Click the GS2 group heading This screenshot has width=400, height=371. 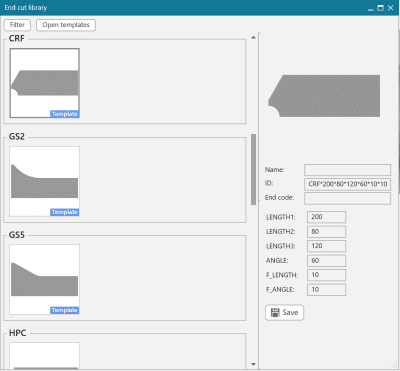point(17,136)
